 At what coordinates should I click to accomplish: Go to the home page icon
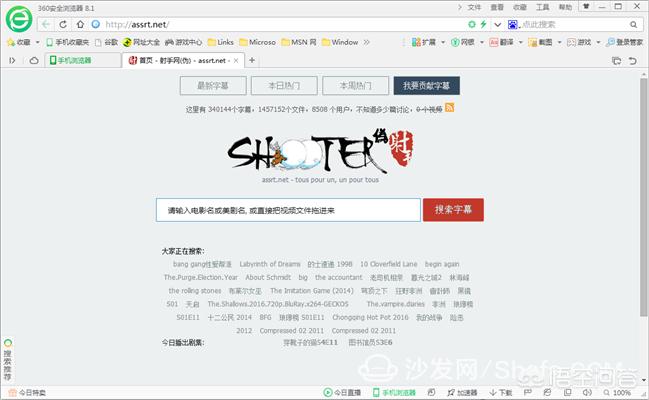point(80,24)
